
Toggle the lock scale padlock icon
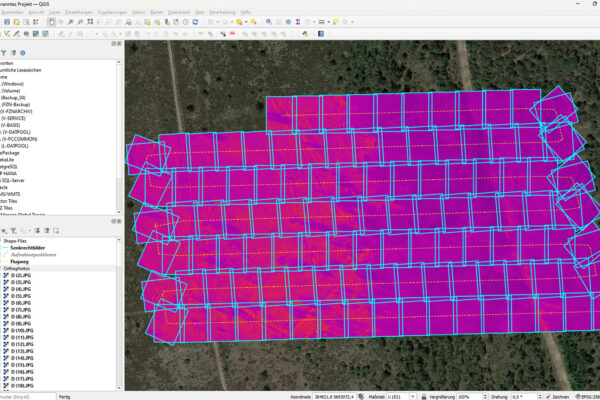(424, 397)
